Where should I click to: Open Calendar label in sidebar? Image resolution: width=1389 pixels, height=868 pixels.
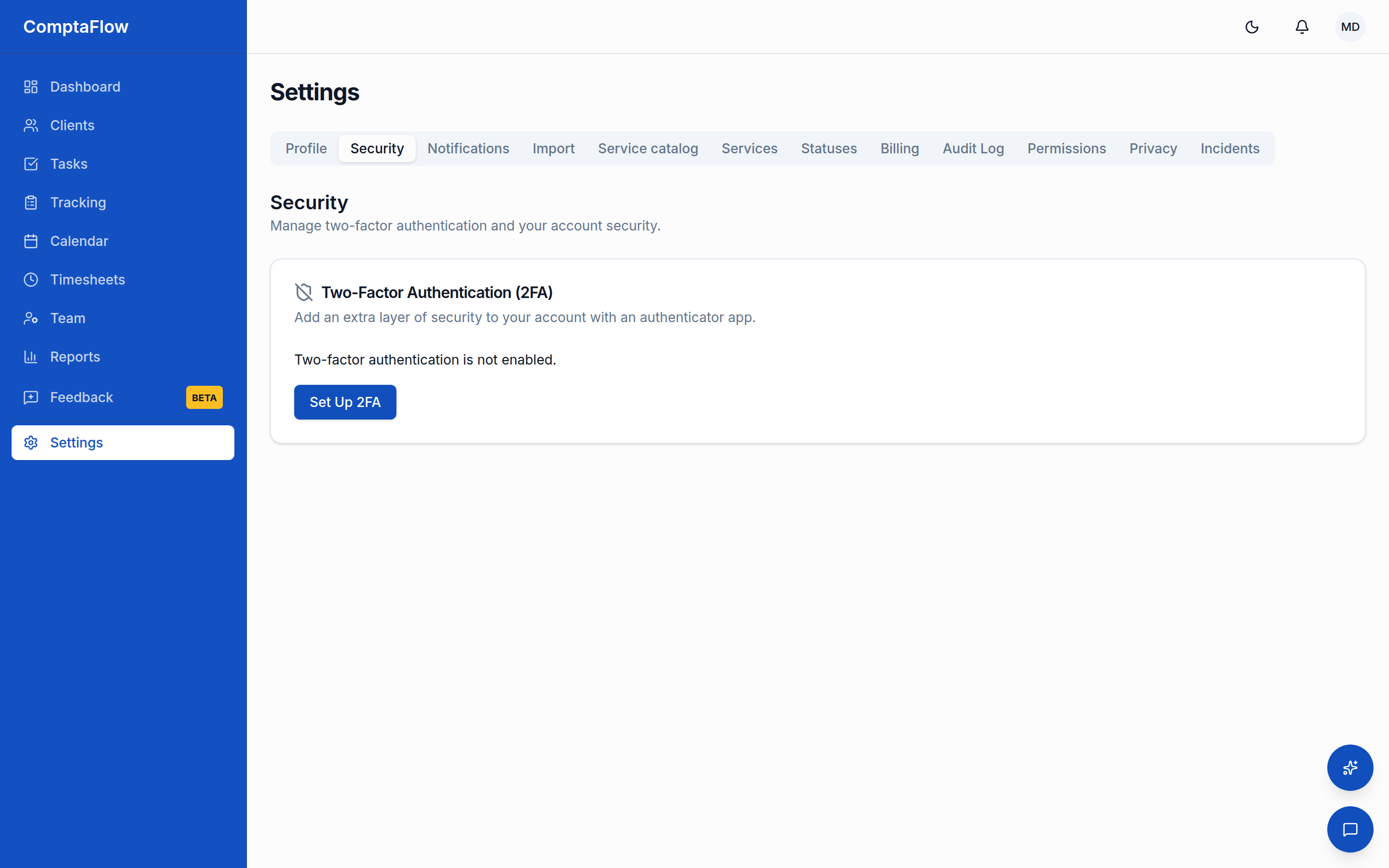click(x=79, y=241)
